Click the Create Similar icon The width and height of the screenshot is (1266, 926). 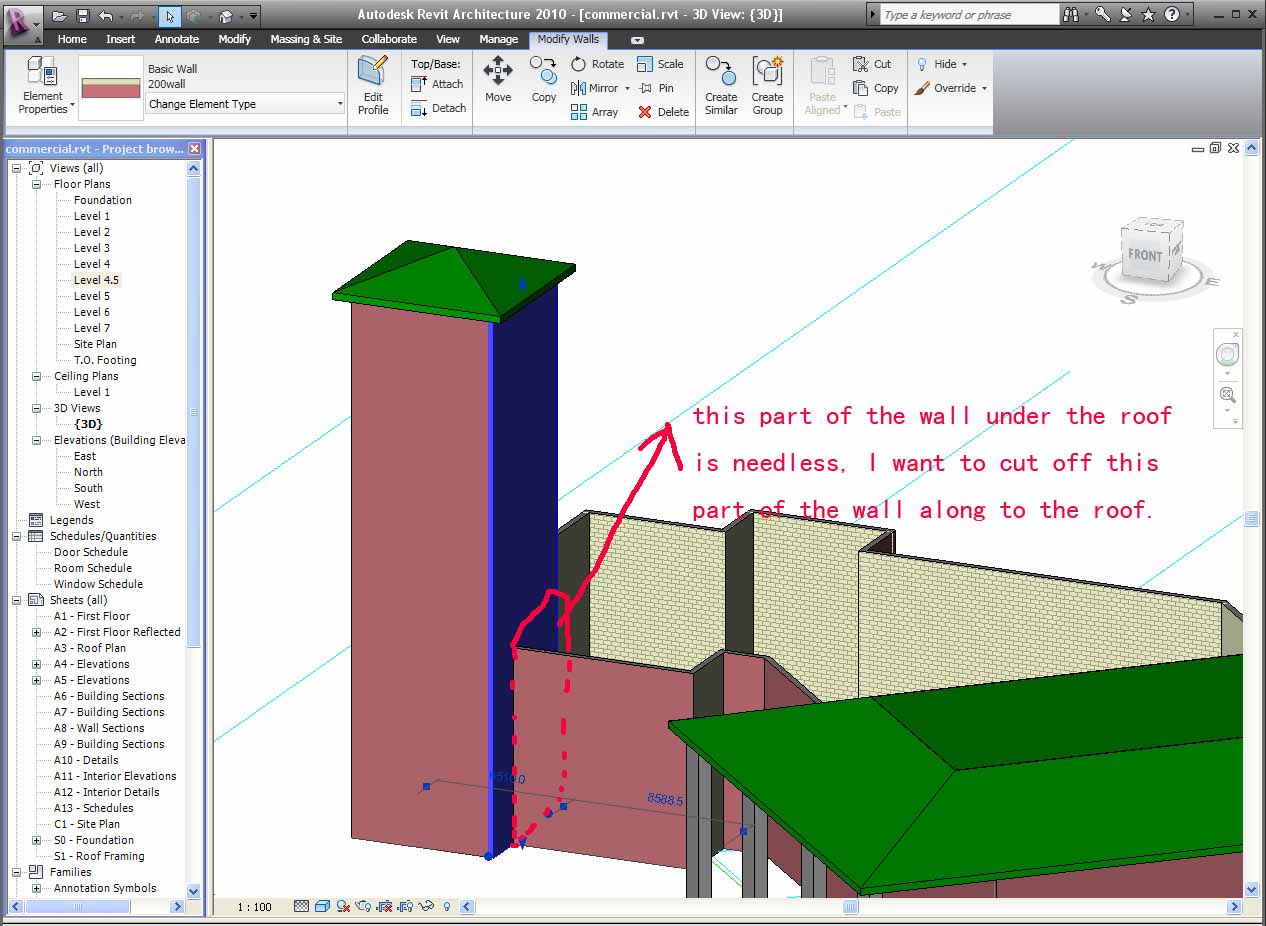pyautogui.click(x=721, y=85)
